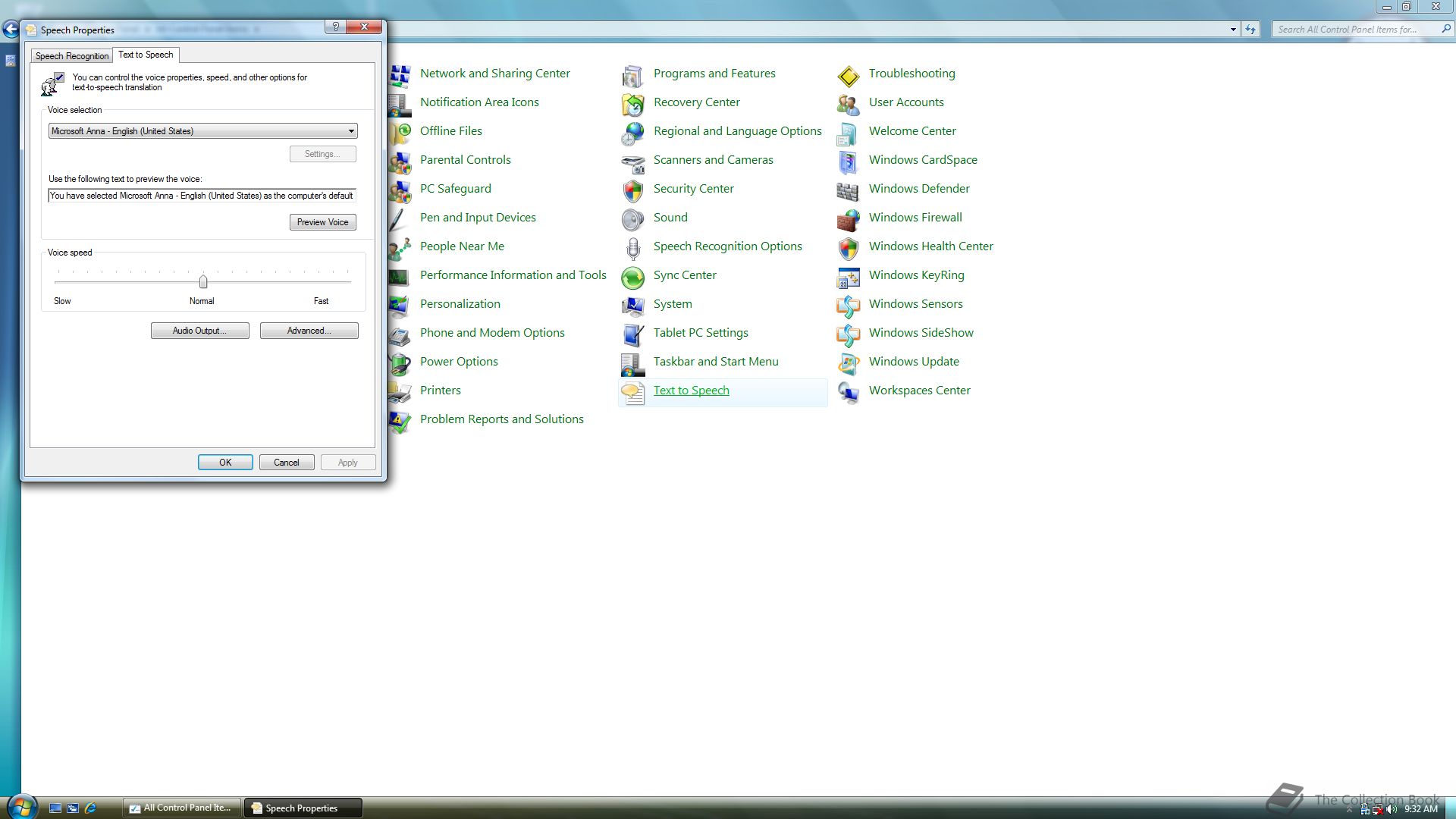Open the Printers link

pos(441,391)
